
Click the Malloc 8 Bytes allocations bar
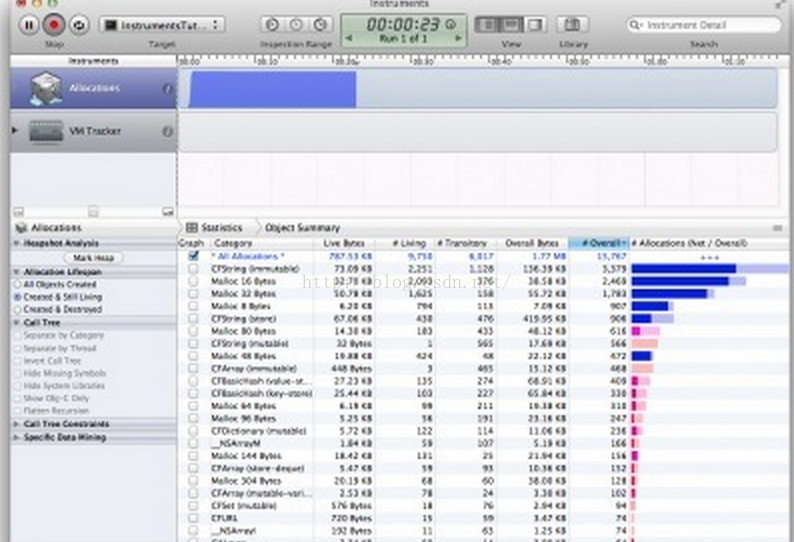pos(652,306)
